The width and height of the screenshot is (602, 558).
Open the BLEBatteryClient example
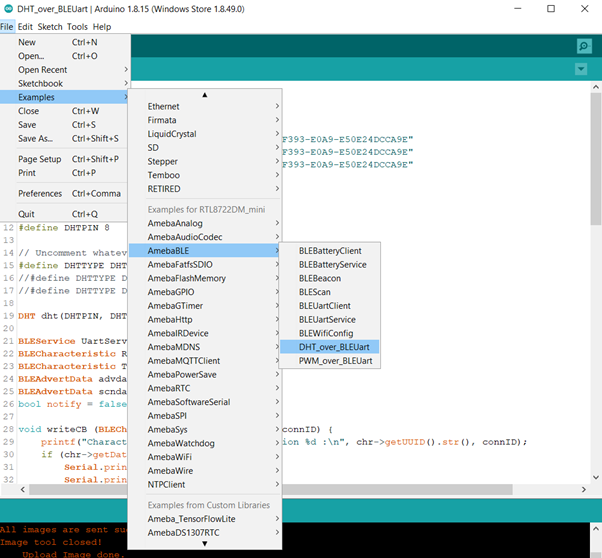pos(330,250)
